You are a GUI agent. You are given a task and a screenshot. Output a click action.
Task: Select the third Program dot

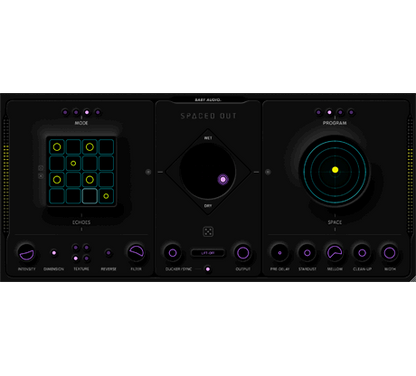coord(340,112)
